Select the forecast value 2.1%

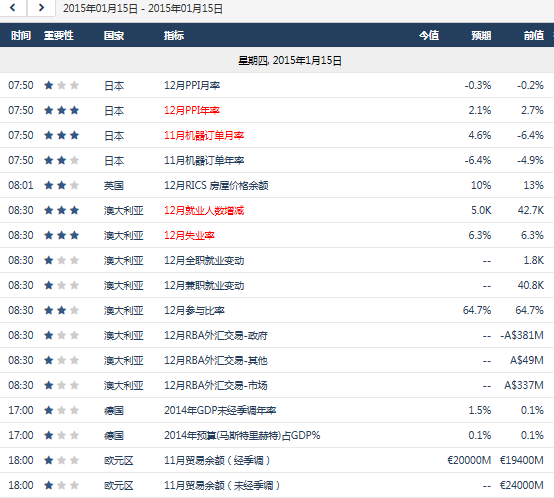(480, 111)
